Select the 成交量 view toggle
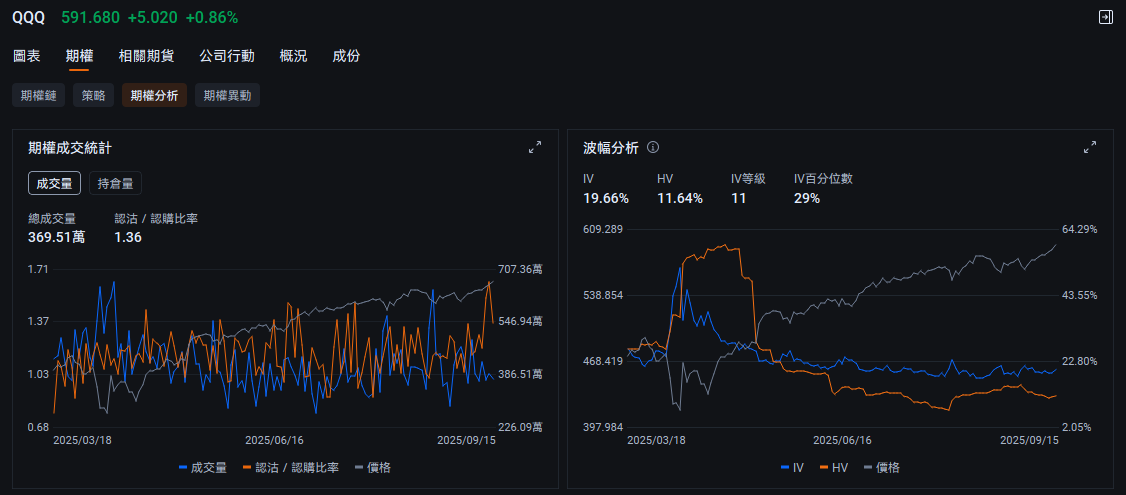Image resolution: width=1126 pixels, height=495 pixels. coord(55,183)
